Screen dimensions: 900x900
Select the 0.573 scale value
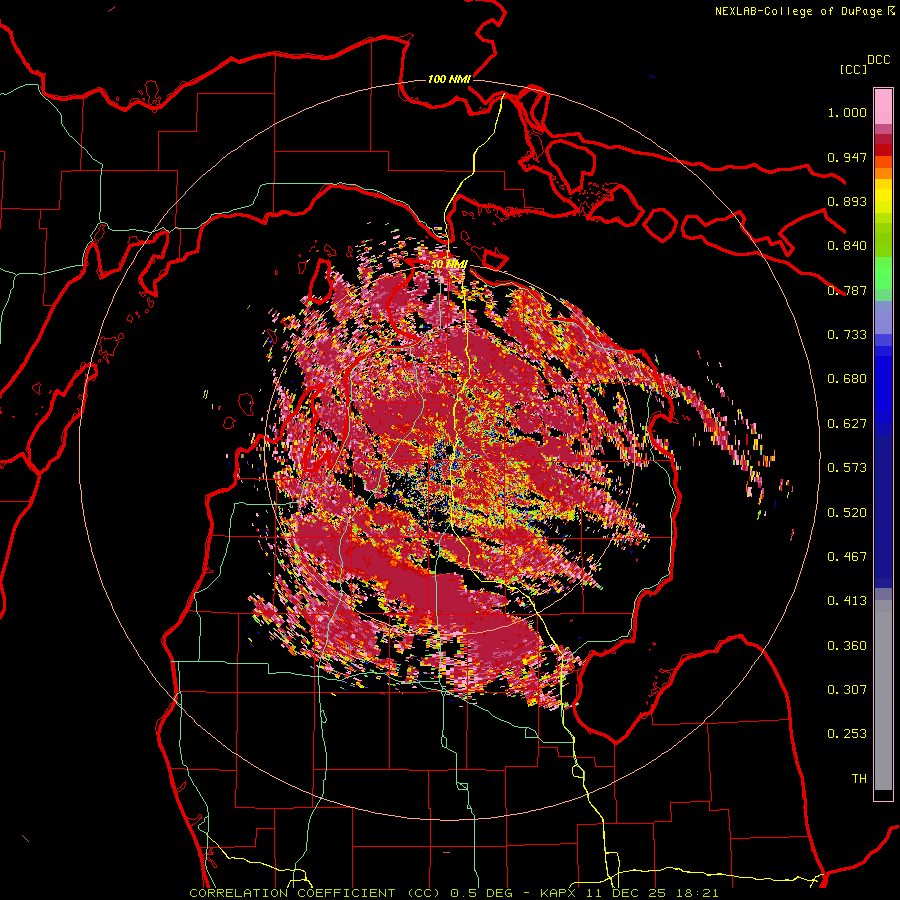pos(847,468)
